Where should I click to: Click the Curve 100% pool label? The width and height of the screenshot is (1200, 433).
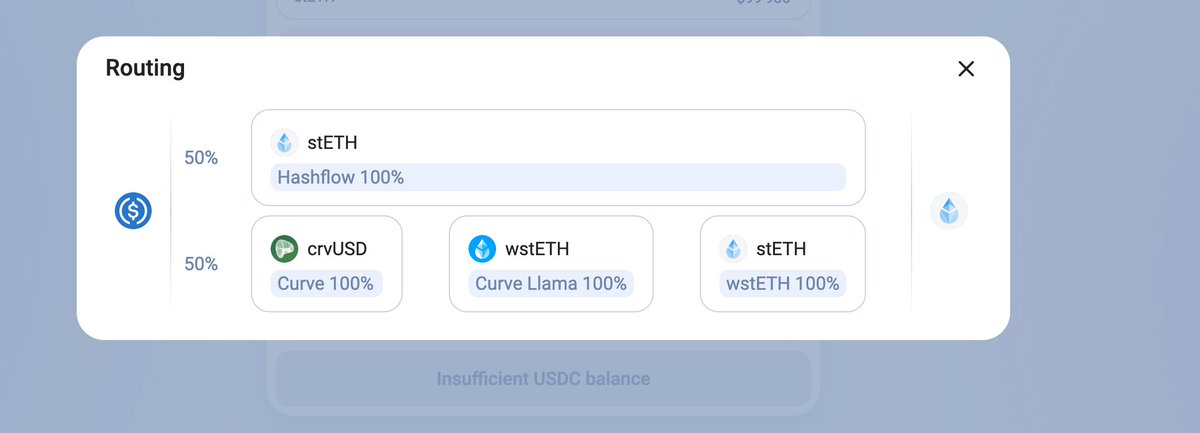326,284
